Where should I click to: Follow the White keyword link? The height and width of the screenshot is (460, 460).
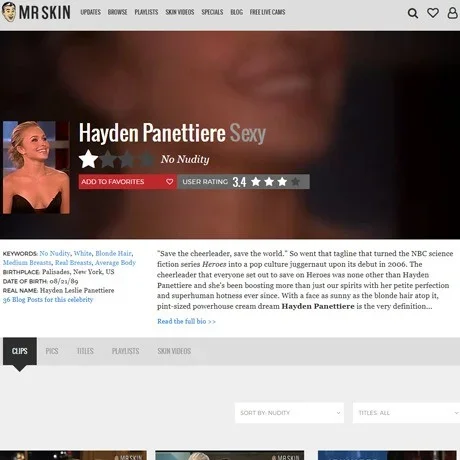pos(83,253)
